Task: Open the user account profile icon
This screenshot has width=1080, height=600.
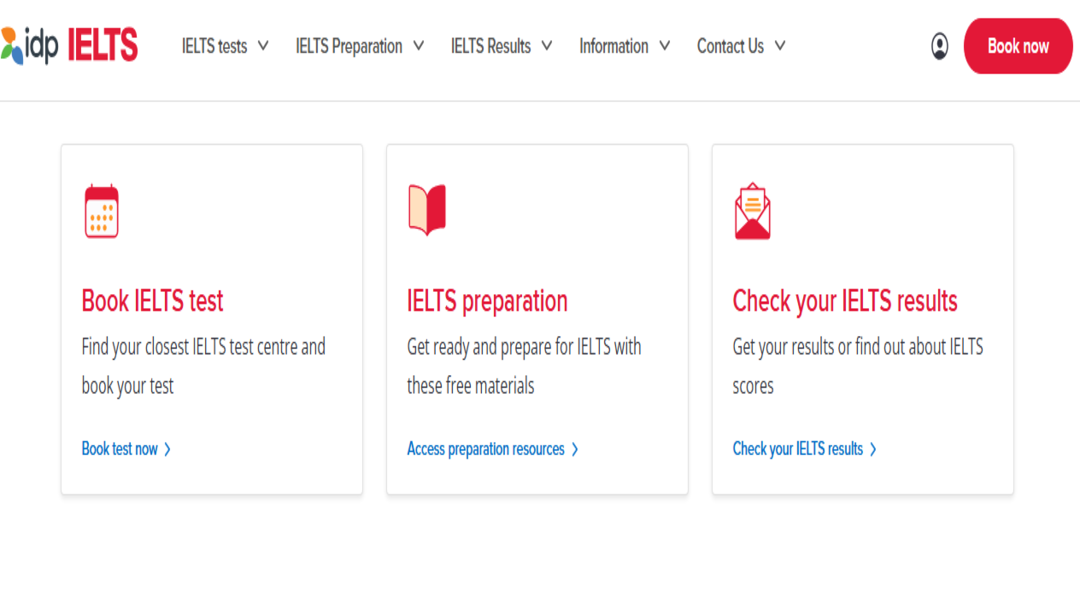Action: [939, 46]
